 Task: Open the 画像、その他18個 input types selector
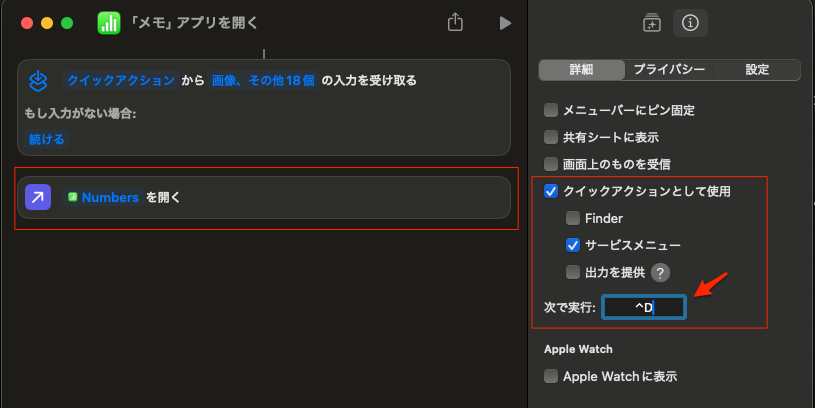[x=263, y=80]
